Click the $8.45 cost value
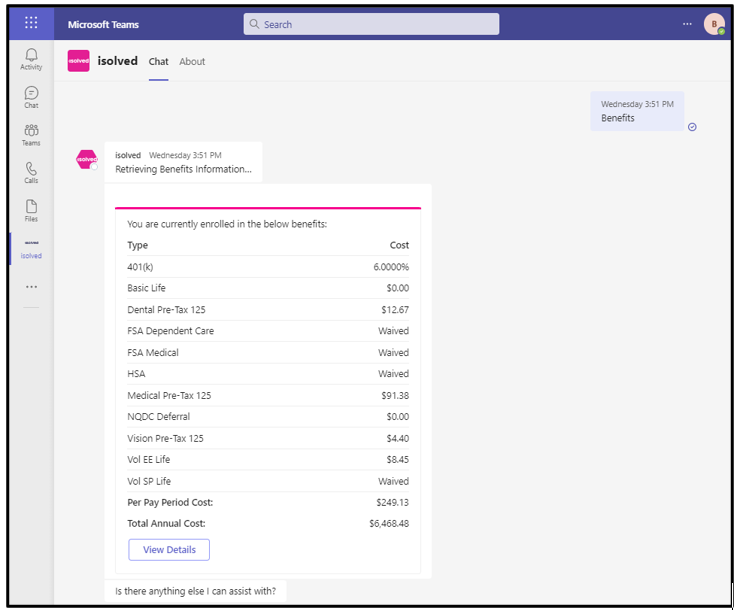The width and height of the screenshot is (743, 616). point(398,460)
